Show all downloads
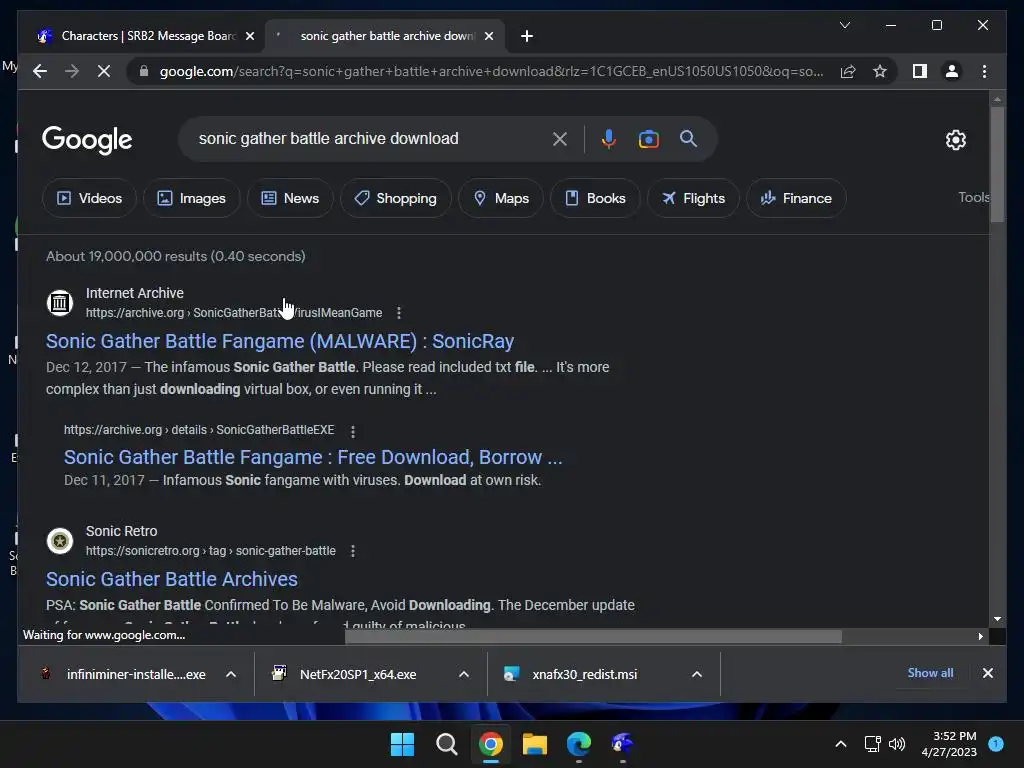The height and width of the screenshot is (768, 1024). pyautogui.click(x=930, y=673)
